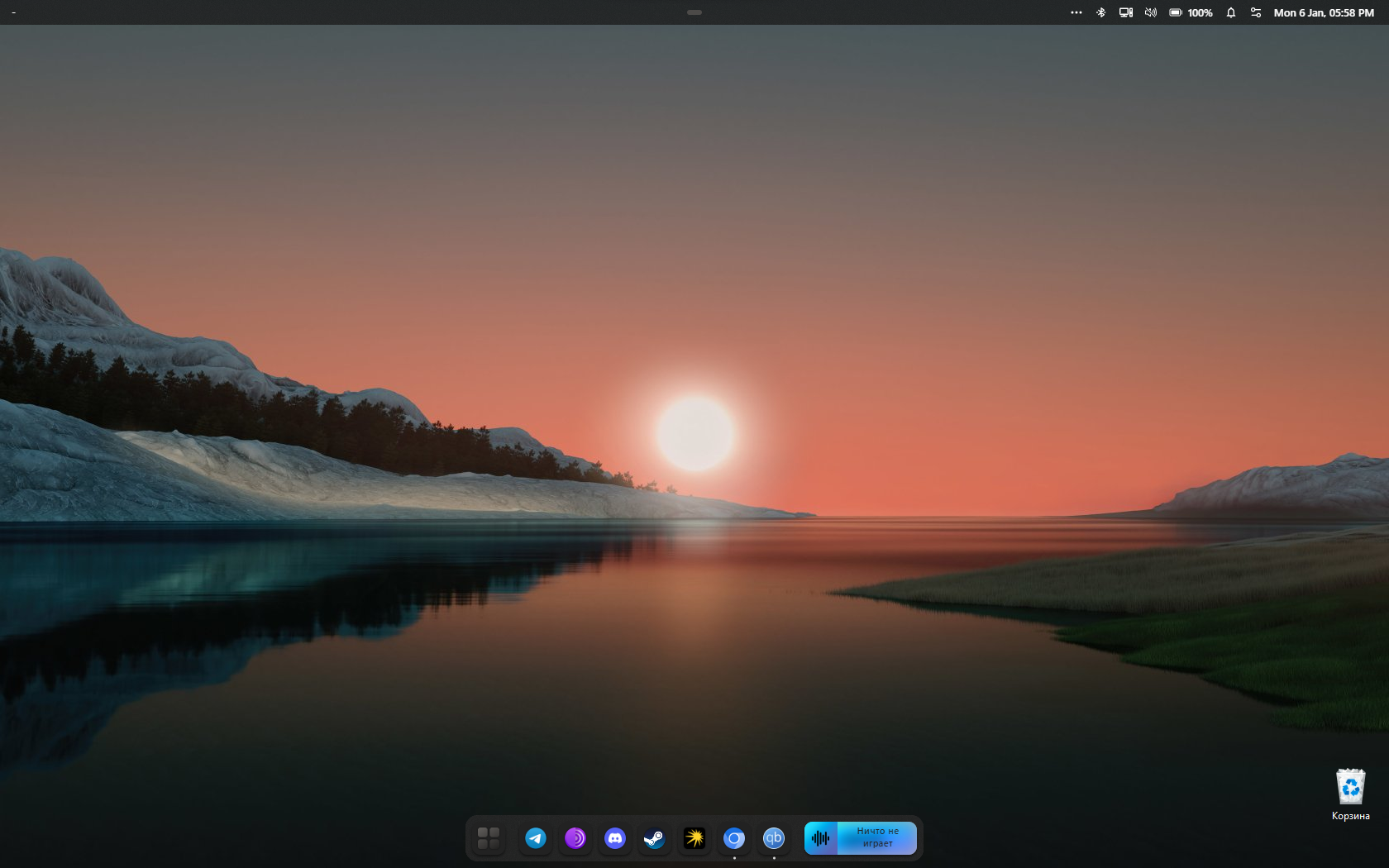The height and width of the screenshot is (868, 1389).
Task: Launch Telegram from the dock
Action: 536,838
